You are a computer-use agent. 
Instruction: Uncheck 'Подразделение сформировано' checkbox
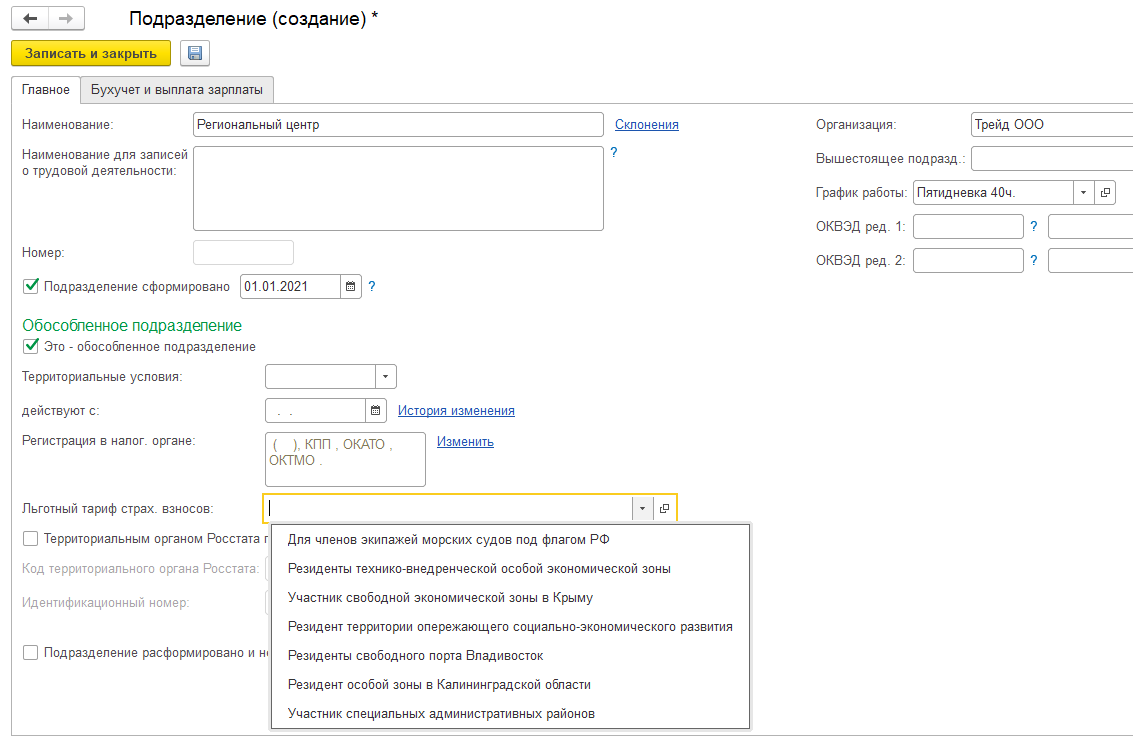[x=30, y=286]
